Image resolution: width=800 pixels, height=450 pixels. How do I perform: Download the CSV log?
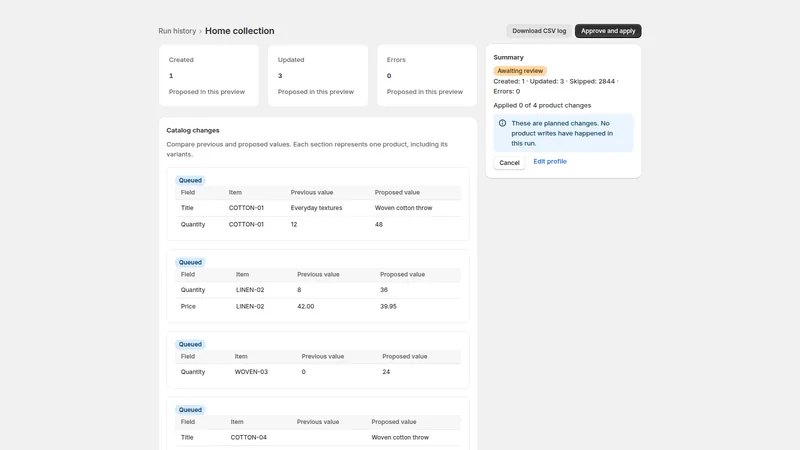(539, 31)
